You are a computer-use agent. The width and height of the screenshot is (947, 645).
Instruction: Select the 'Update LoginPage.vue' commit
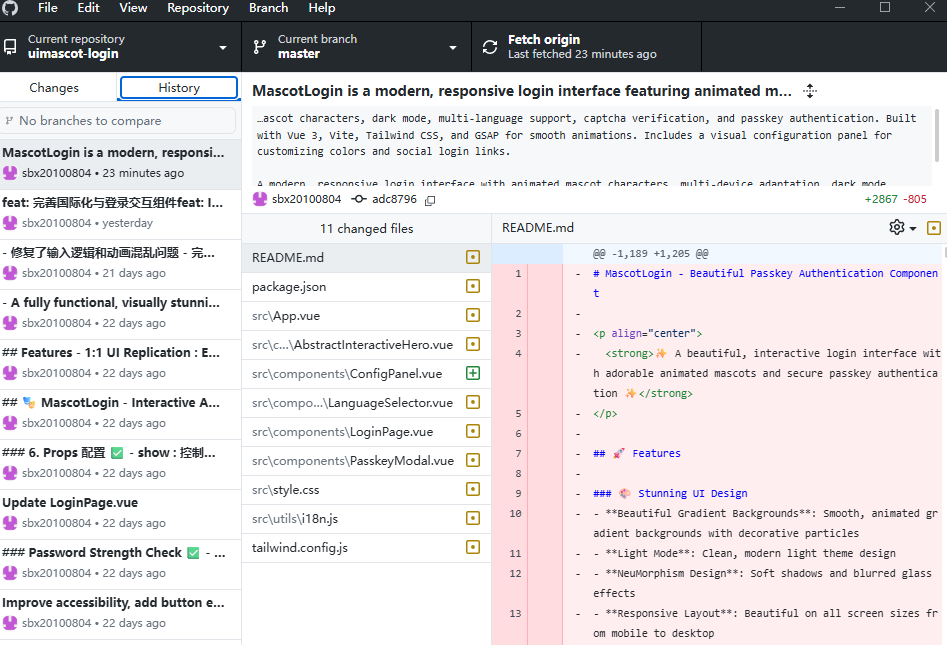(x=121, y=515)
